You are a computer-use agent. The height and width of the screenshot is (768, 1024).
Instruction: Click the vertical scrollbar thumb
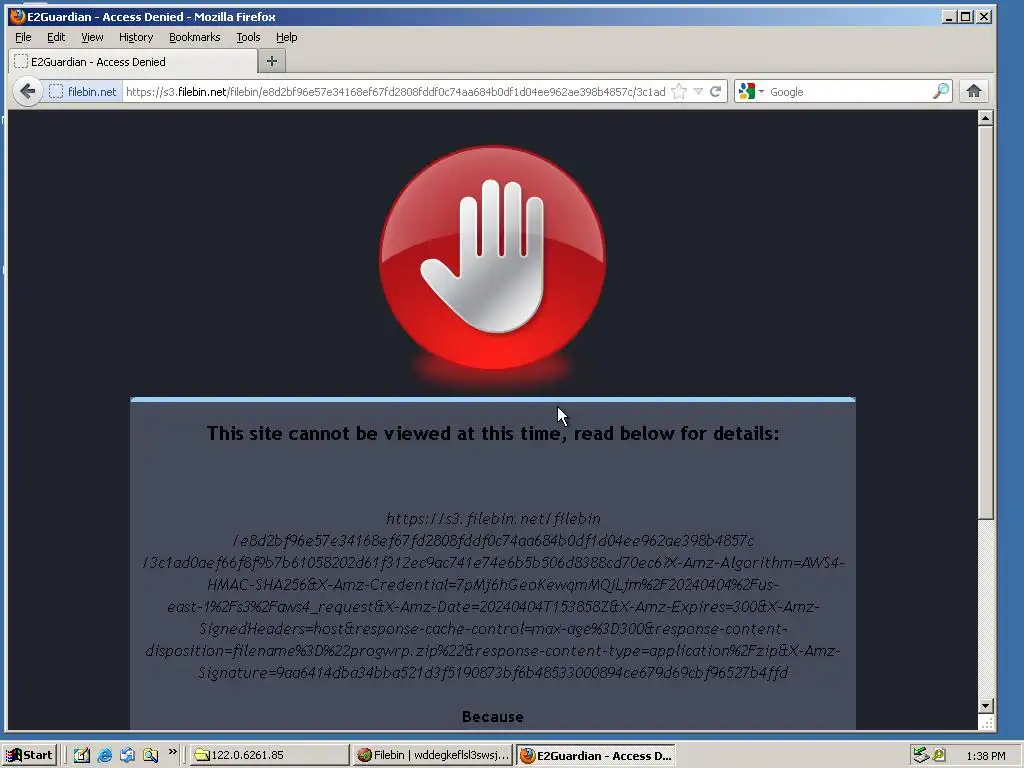pos(986,323)
